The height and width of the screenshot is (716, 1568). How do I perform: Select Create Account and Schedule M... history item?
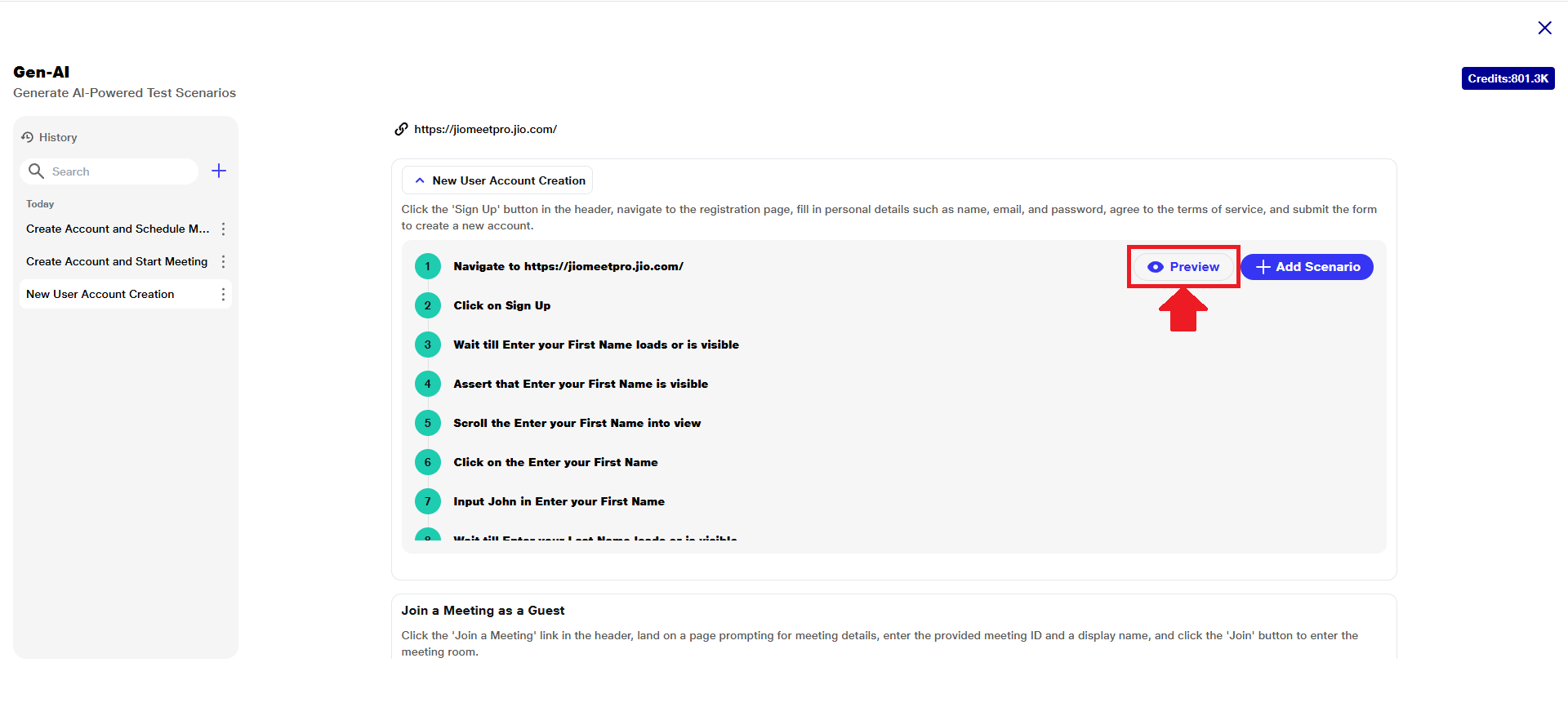coord(118,229)
